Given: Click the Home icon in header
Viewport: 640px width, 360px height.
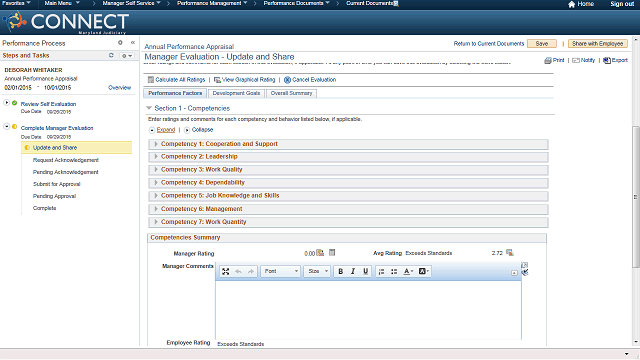Looking at the screenshot, I should point(571,4).
